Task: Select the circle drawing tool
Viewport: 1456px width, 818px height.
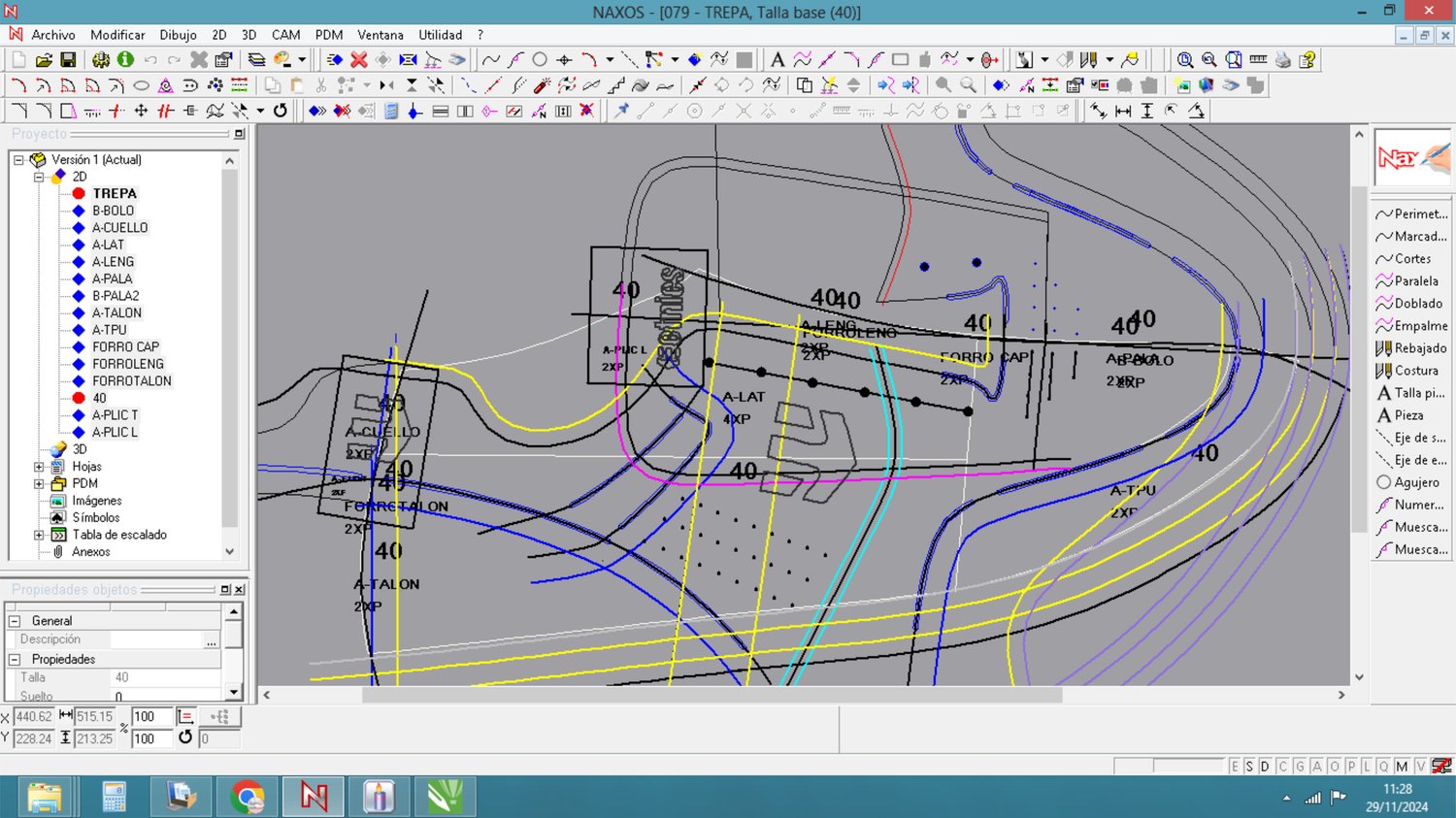Action: (540, 60)
